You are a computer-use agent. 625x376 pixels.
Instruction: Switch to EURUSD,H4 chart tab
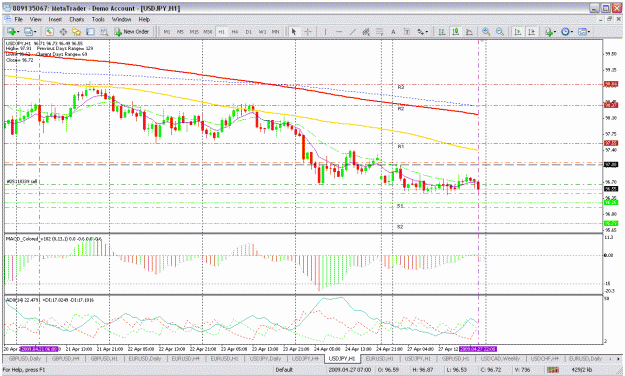[x=185, y=358]
